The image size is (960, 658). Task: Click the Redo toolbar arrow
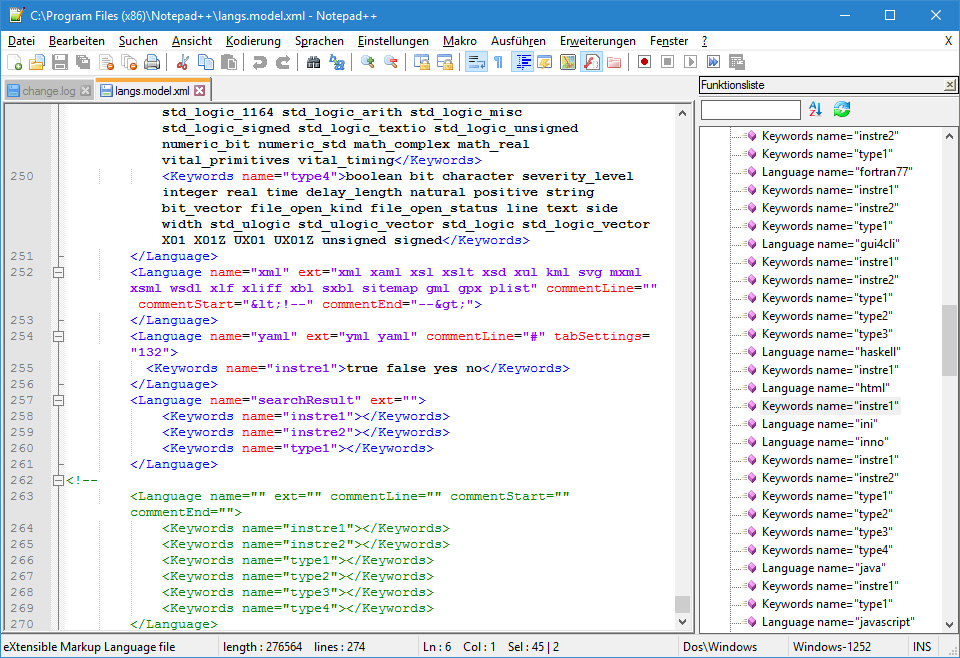point(282,62)
